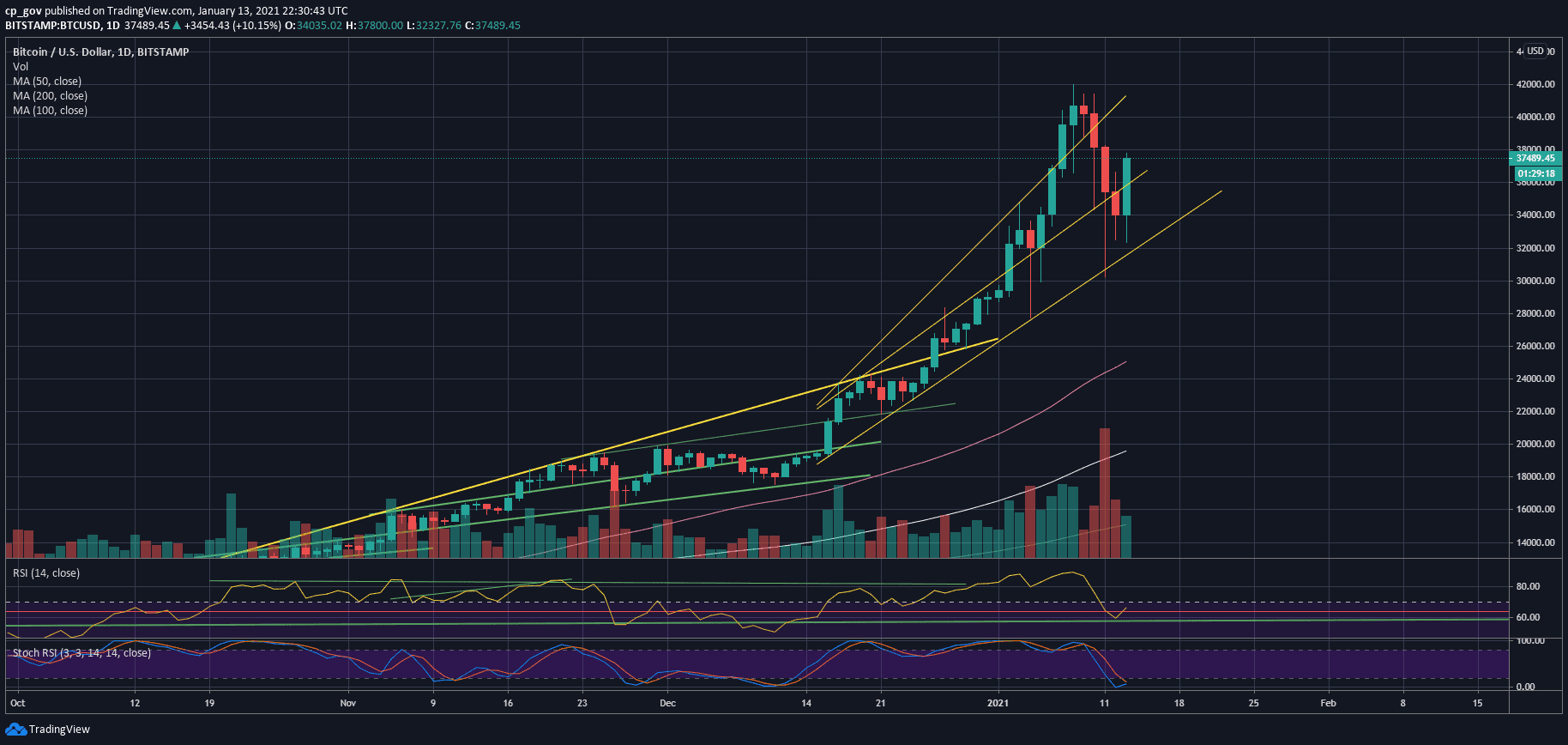
Task: Click the date label 11 in January
Action: [x=1104, y=703]
